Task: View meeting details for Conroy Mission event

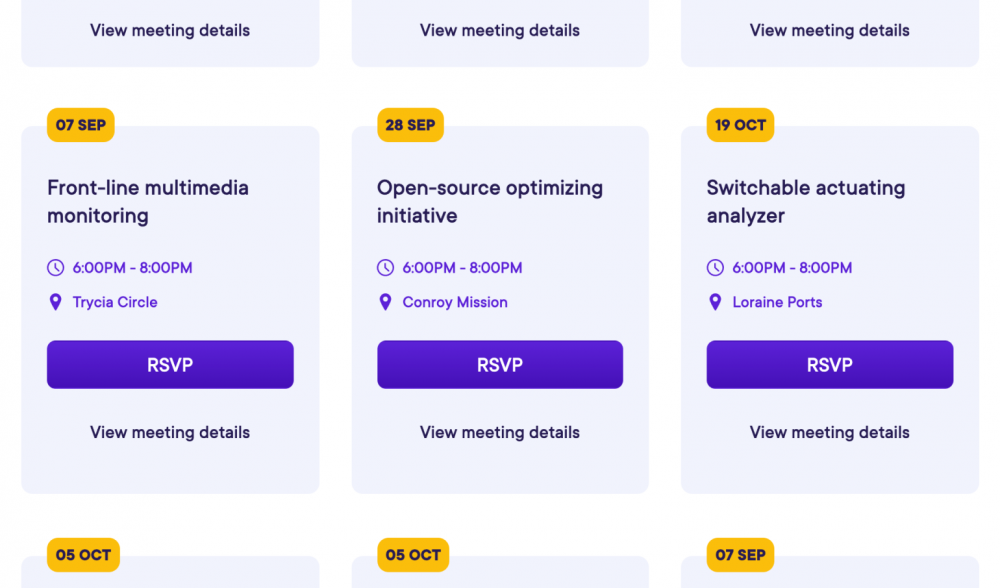Action: click(500, 433)
